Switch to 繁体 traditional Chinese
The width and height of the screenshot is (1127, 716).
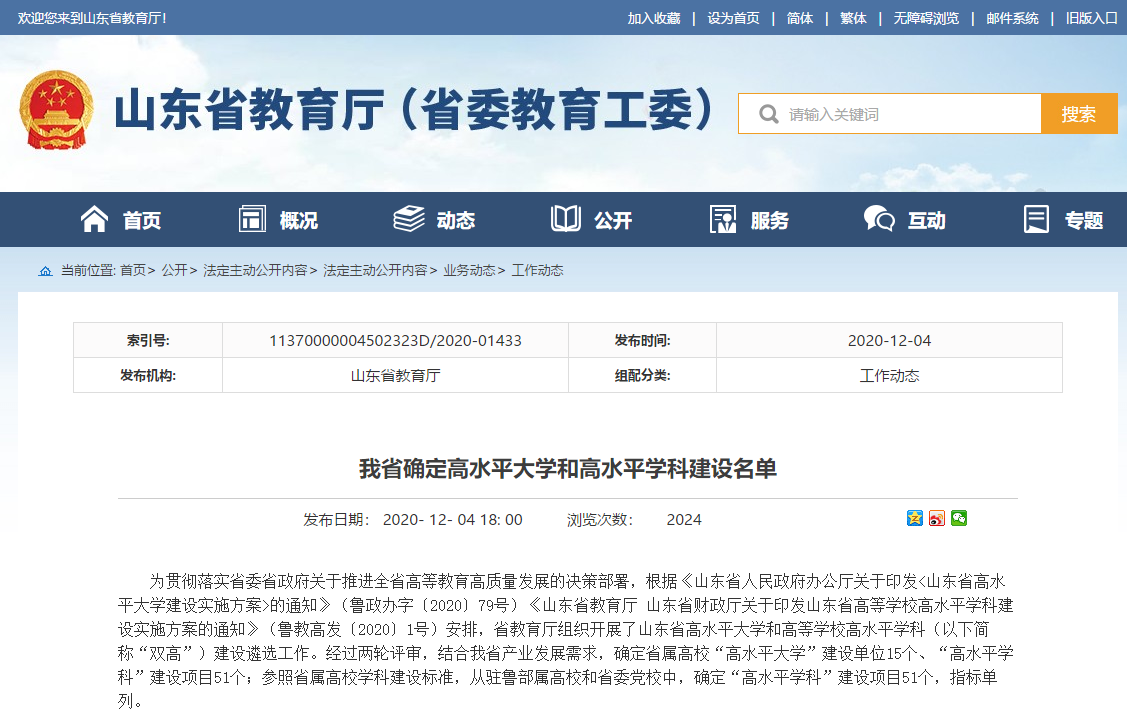(853, 18)
